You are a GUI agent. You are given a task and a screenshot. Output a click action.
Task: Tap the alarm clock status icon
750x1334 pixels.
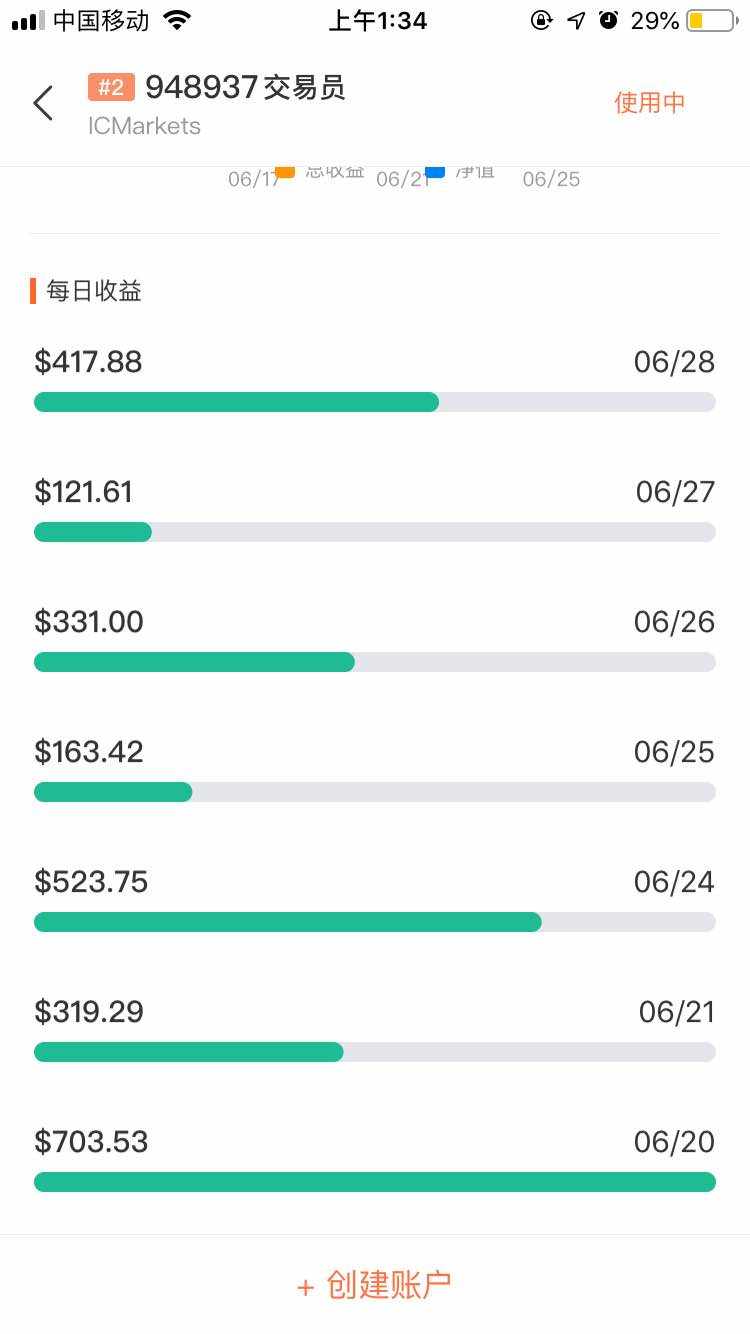point(608,20)
